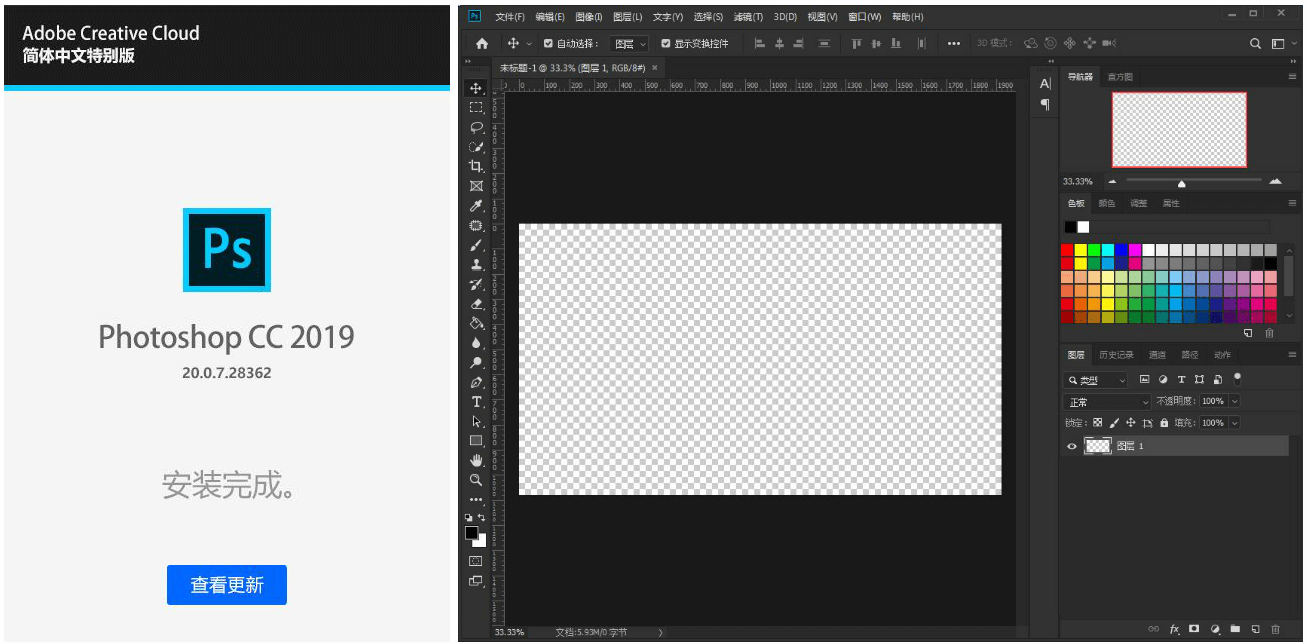The image size is (1306, 644).
Task: Select the Horizontal Type tool
Action: (x=476, y=402)
